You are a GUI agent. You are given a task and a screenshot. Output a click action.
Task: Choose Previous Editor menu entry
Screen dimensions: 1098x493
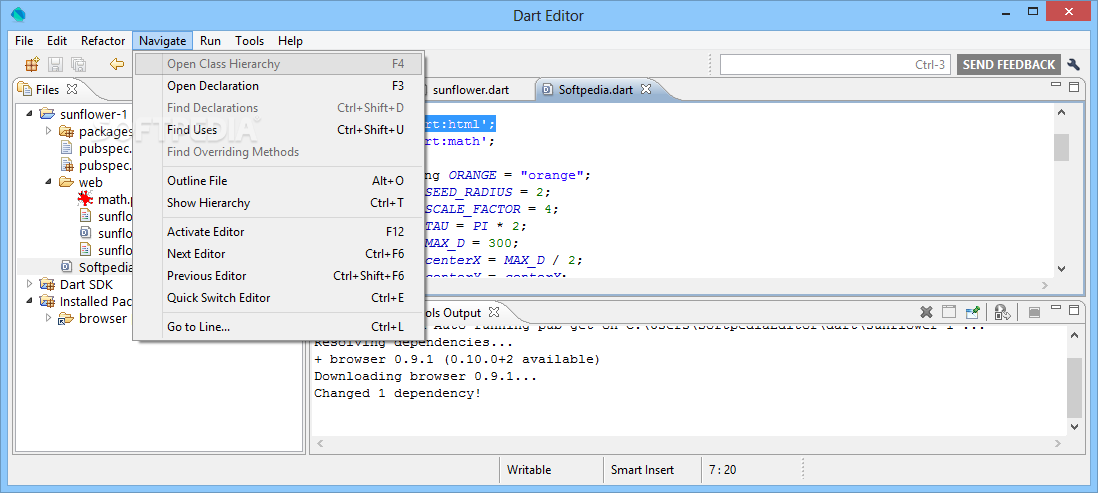click(279, 276)
